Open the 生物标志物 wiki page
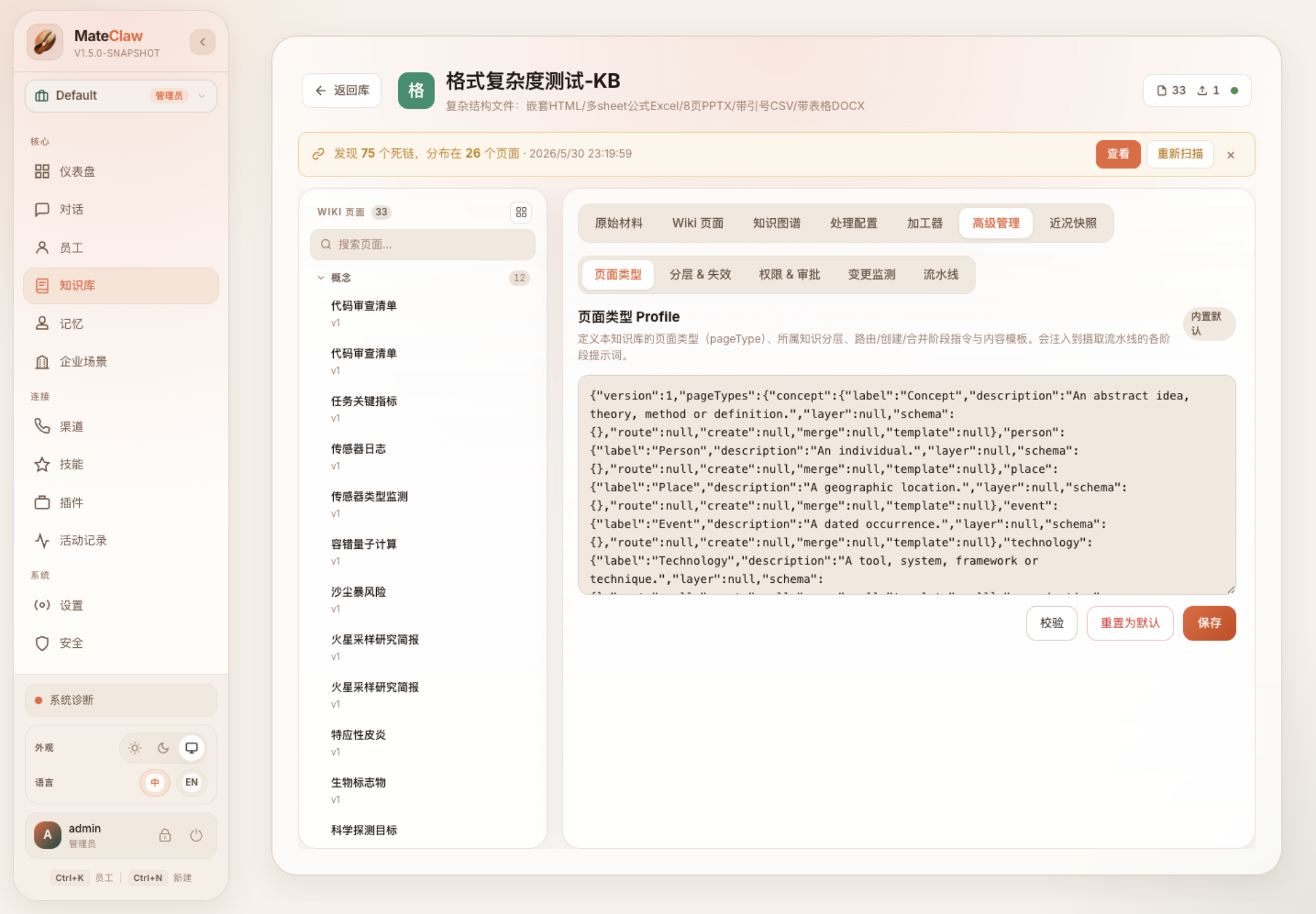The width and height of the screenshot is (1316, 914). pos(423,790)
